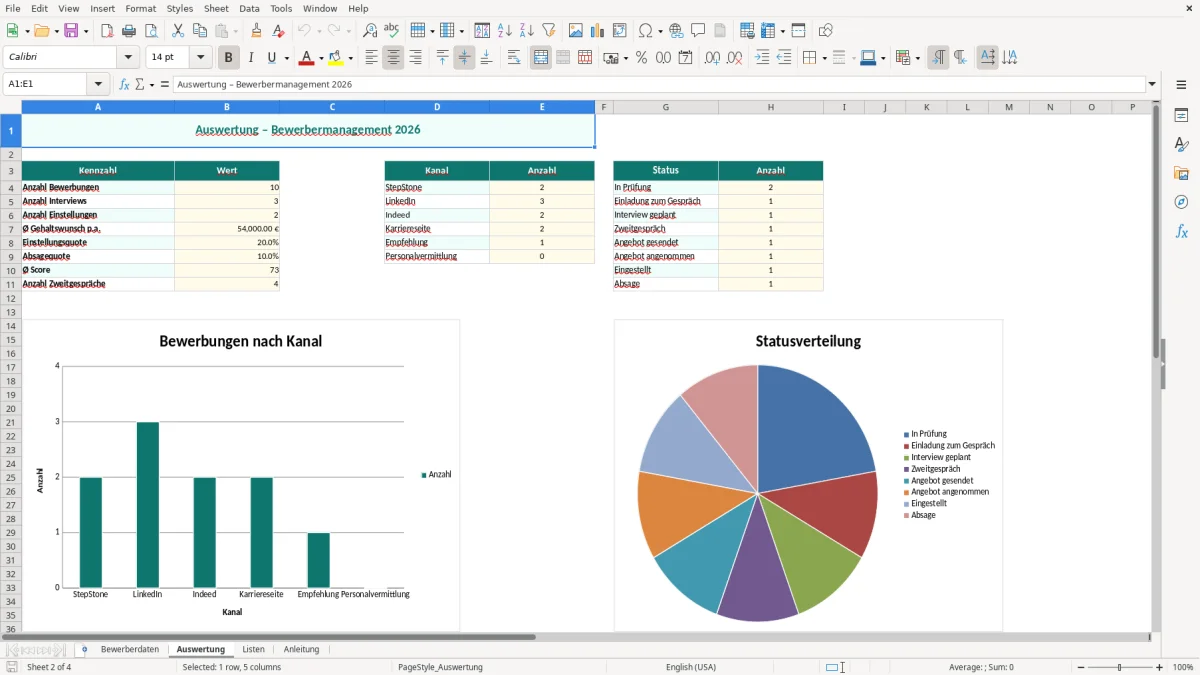Open the sidebar Navigator compass icon
Screen dimensions: 1200x675
coord(1181,202)
